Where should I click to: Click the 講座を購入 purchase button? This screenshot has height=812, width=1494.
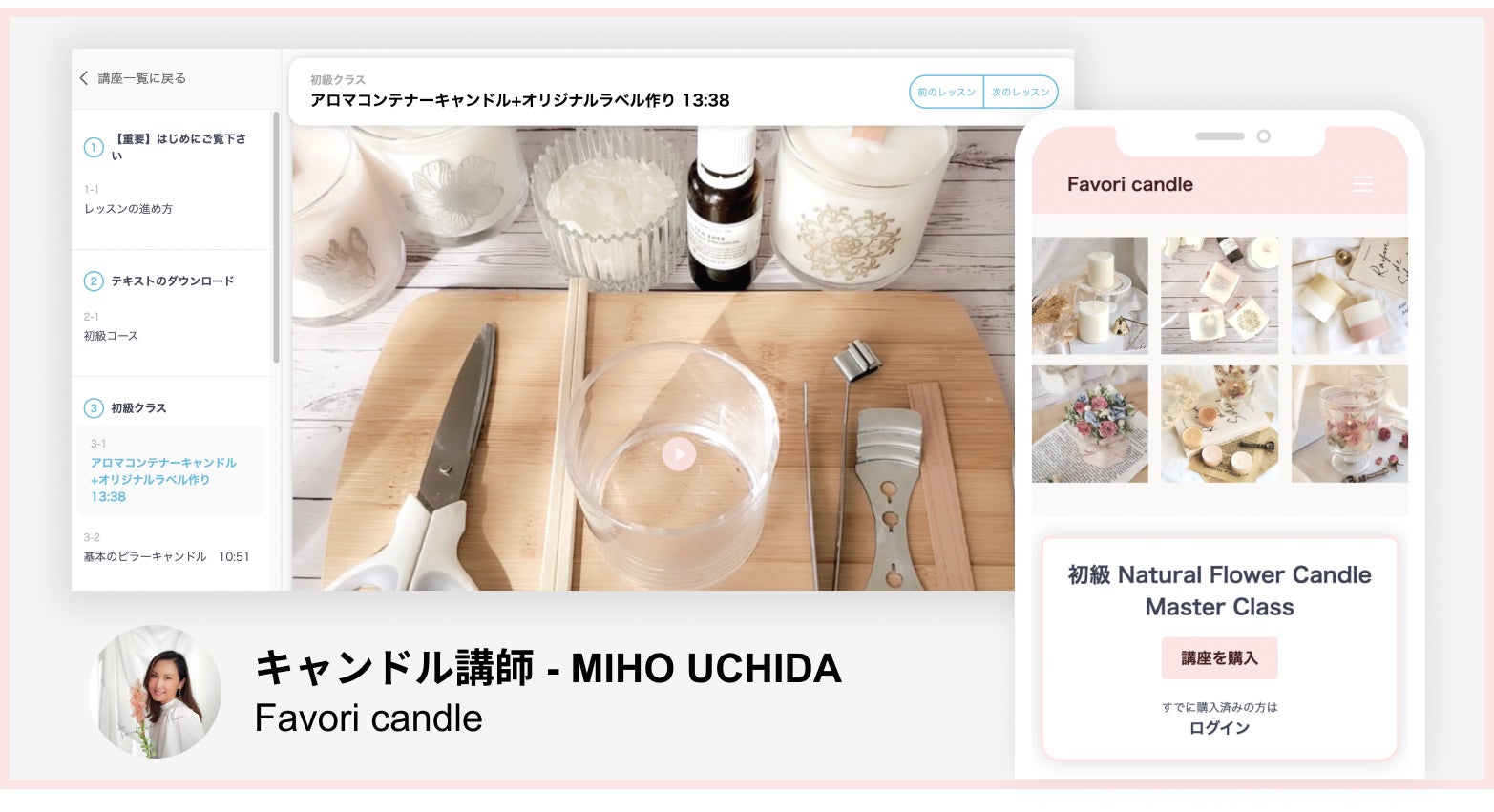click(x=1219, y=658)
